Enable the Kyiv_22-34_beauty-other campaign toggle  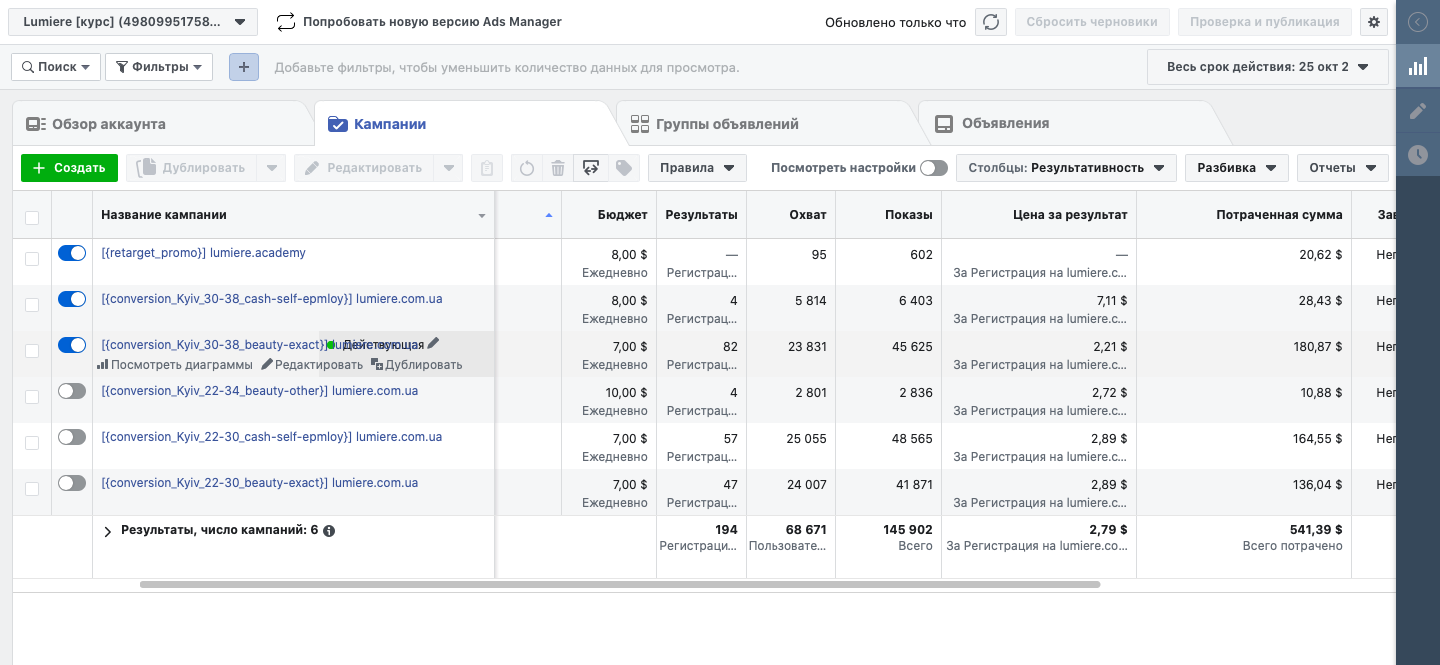pyautogui.click(x=72, y=392)
